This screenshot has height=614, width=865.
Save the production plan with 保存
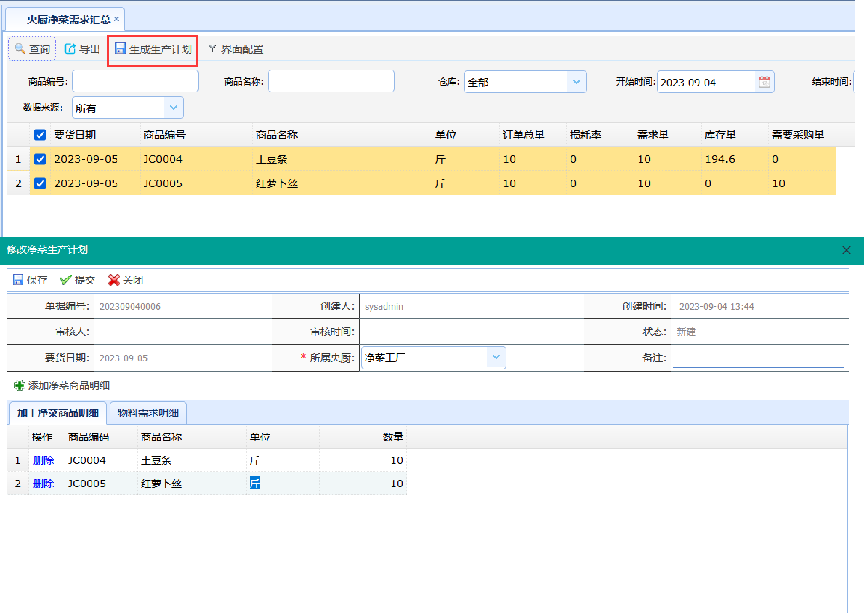pyautogui.click(x=30, y=280)
